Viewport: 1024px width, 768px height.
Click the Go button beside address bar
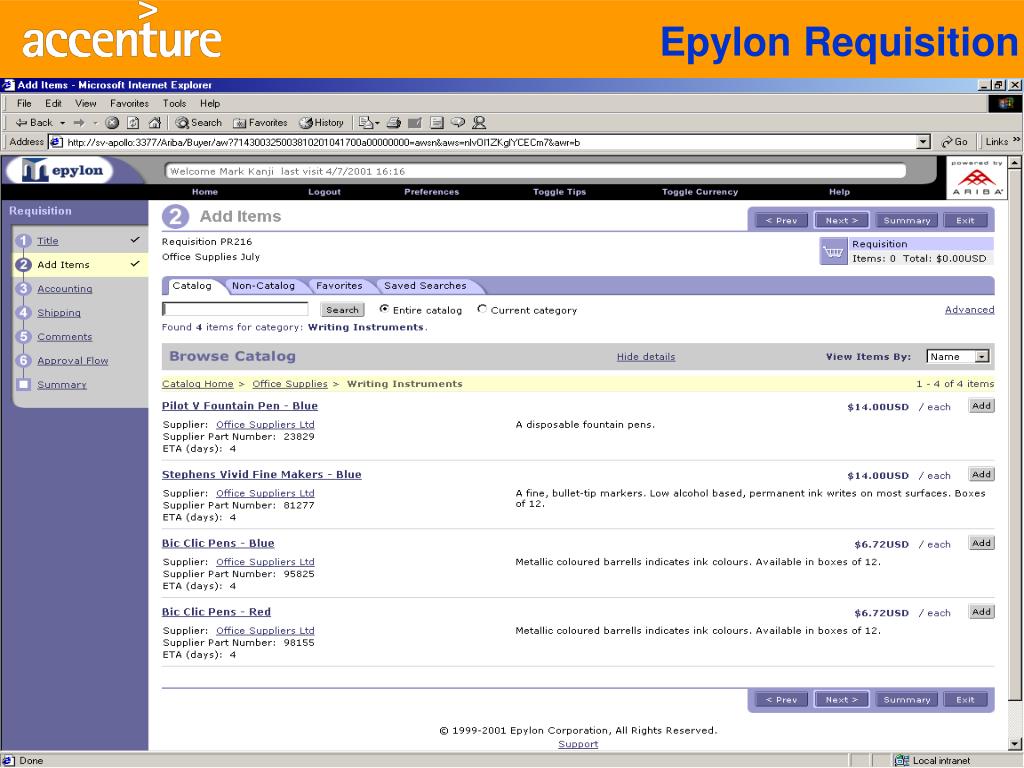tap(954, 142)
